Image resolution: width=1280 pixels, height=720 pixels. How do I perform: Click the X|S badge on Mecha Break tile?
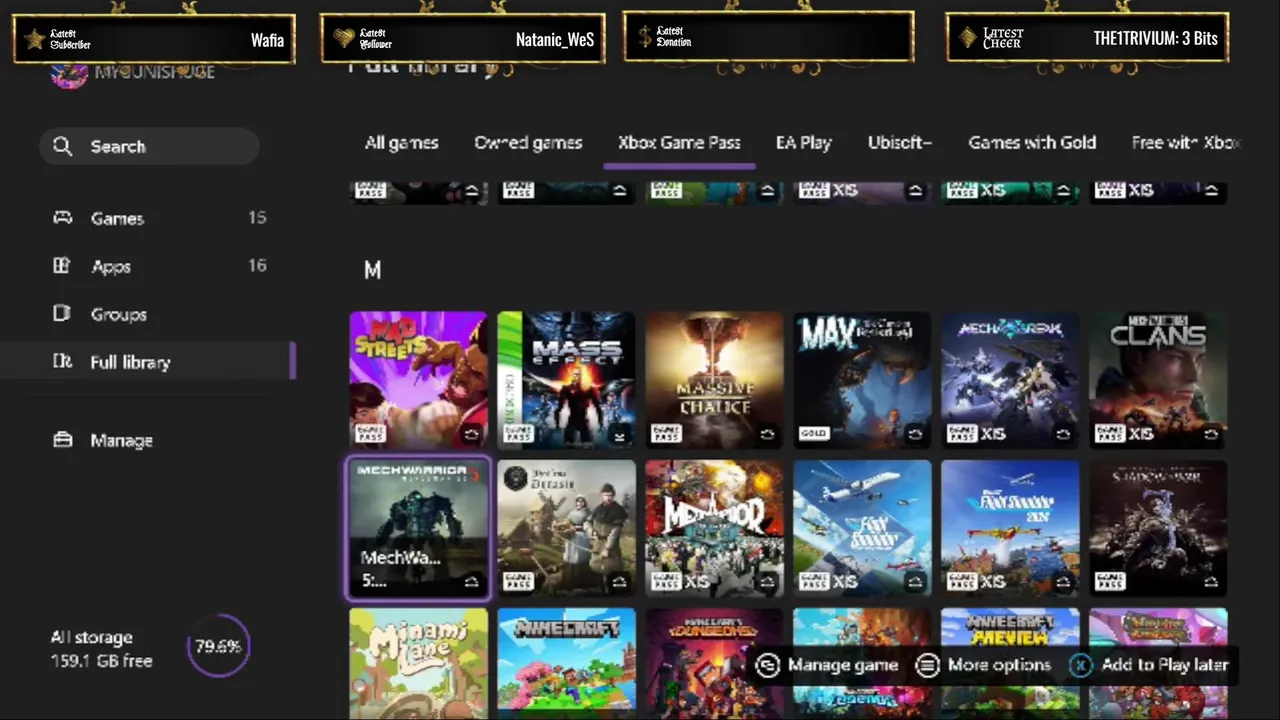[993, 434]
